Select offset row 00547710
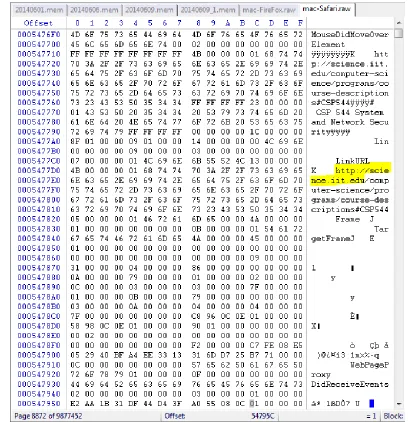 39,54
